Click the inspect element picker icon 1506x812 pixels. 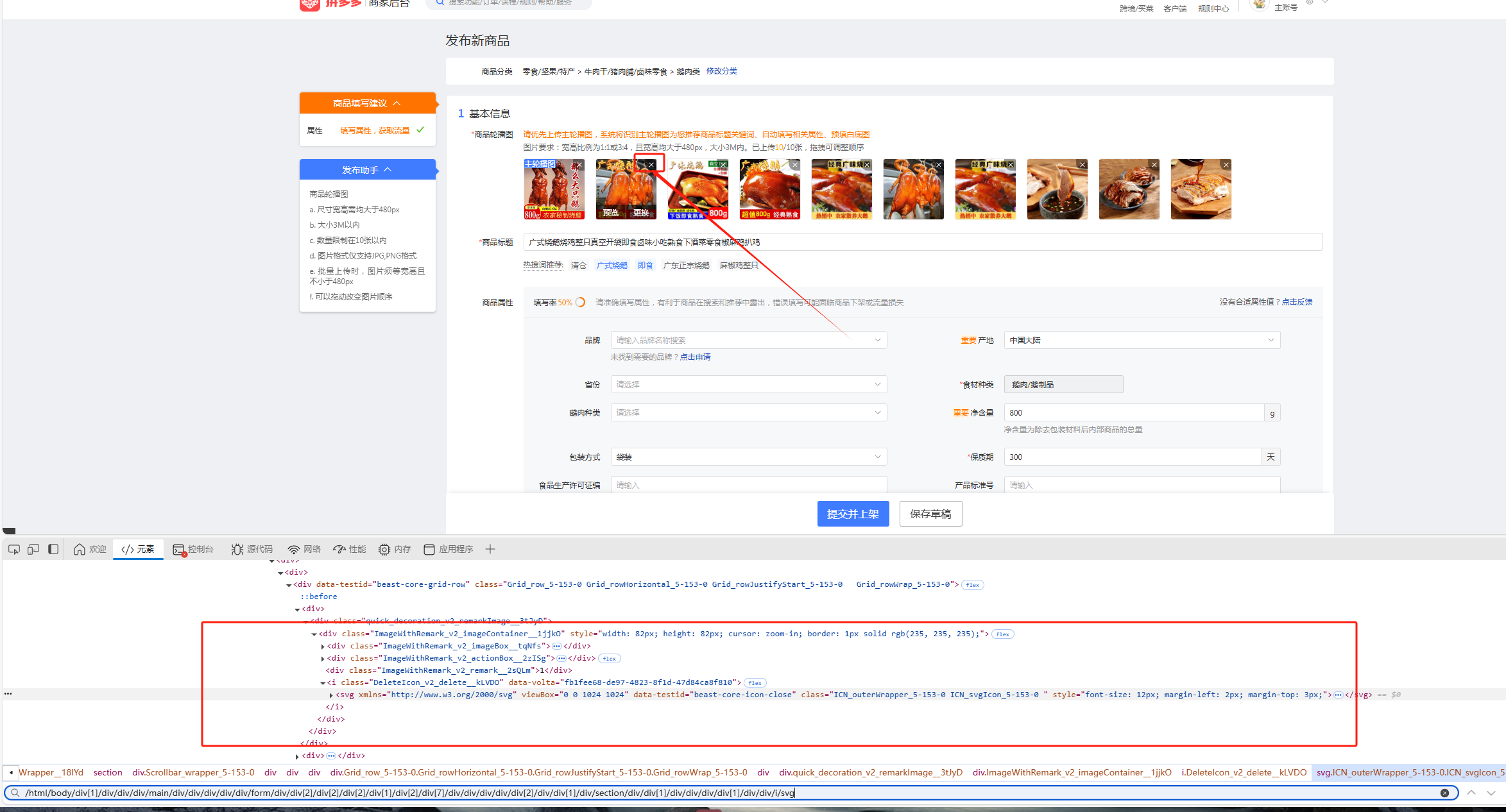tap(13, 549)
